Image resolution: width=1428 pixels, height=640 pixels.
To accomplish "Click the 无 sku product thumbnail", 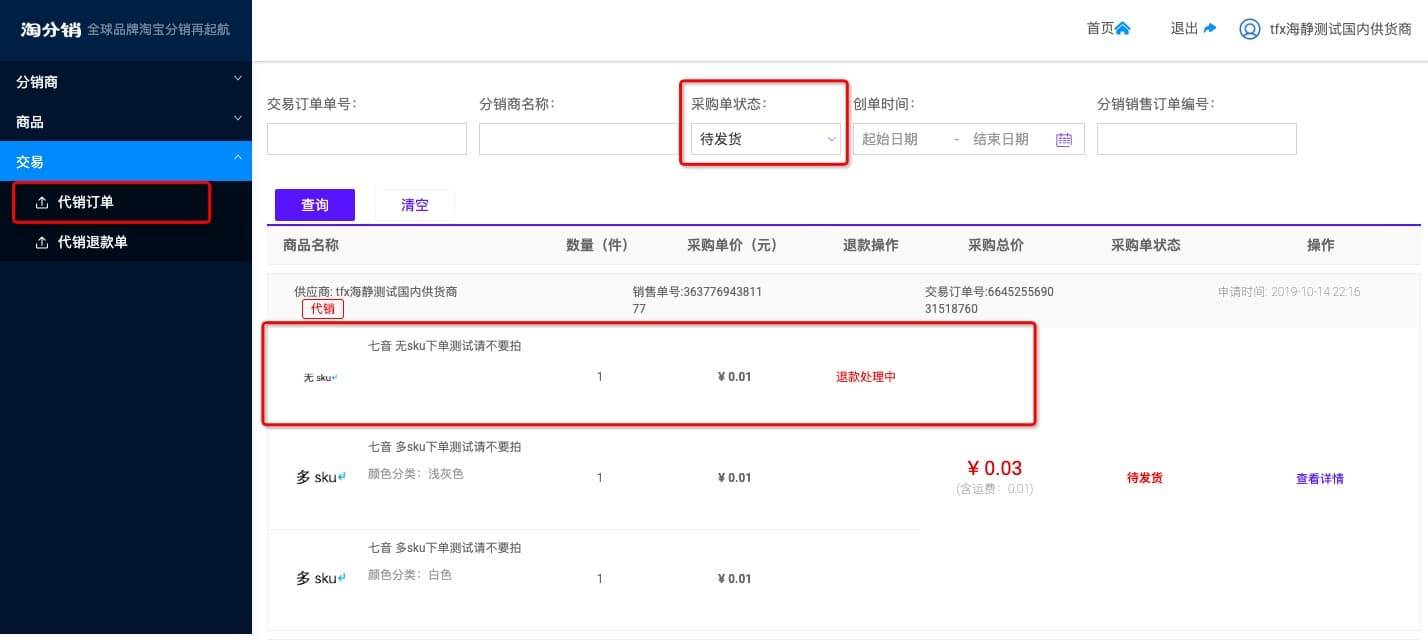I will pyautogui.click(x=321, y=378).
